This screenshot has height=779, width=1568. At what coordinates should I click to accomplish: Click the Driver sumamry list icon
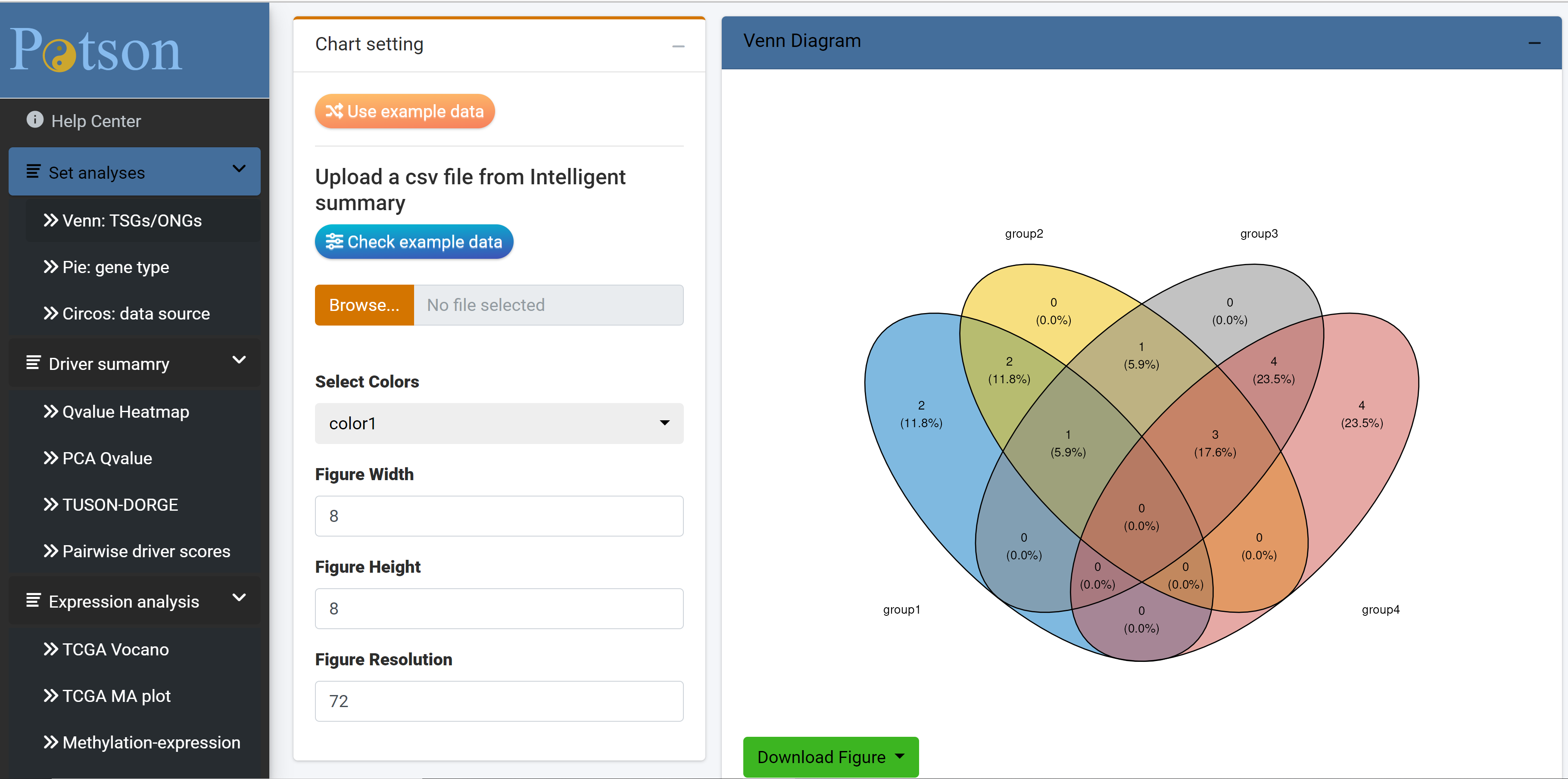click(x=34, y=363)
